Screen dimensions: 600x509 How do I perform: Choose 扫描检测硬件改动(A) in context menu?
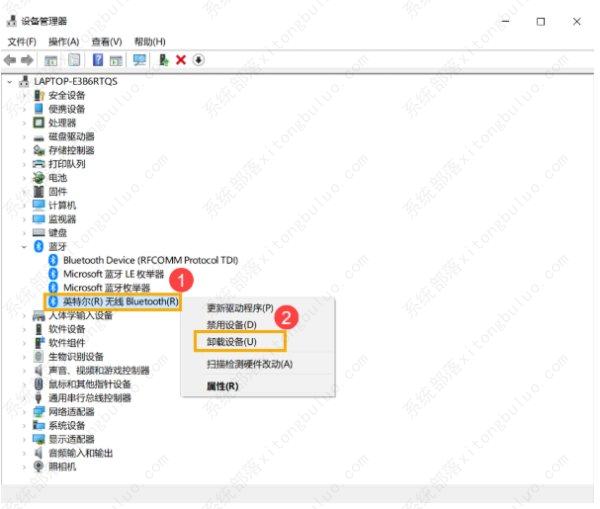click(249, 364)
